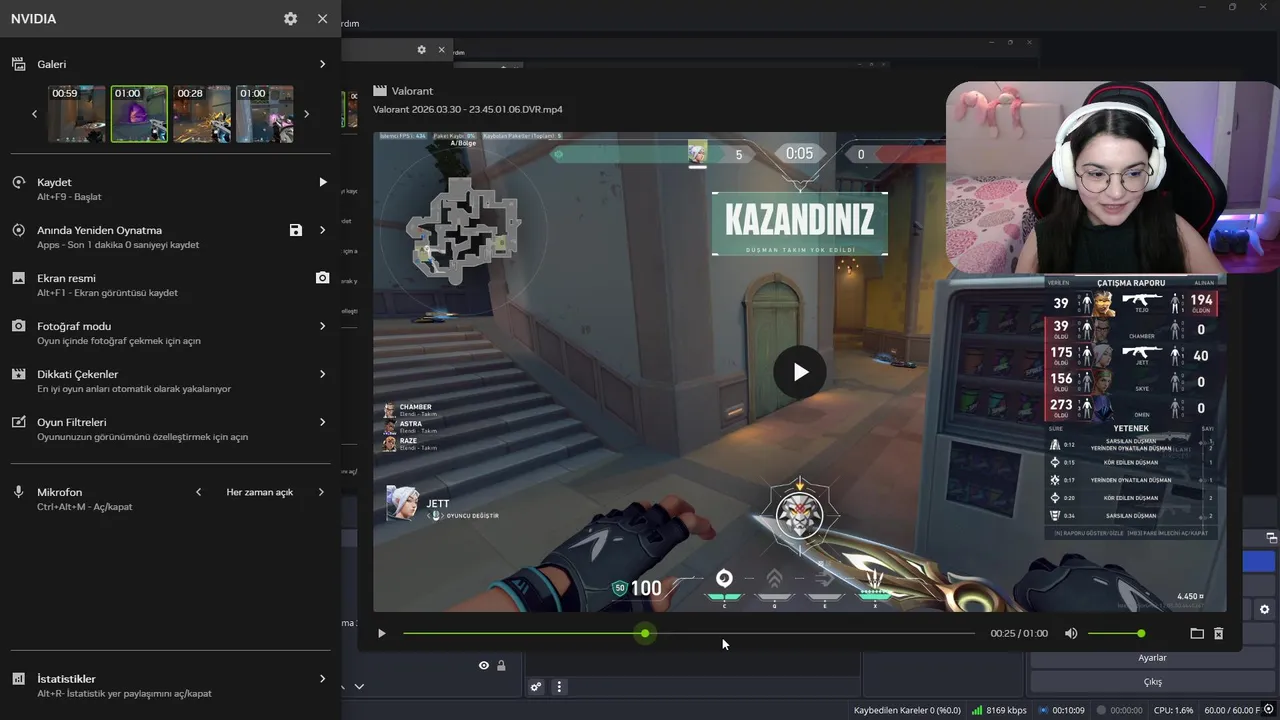Show previous gallery thumbnails
Screen dimensions: 1280x720
tap(35, 114)
